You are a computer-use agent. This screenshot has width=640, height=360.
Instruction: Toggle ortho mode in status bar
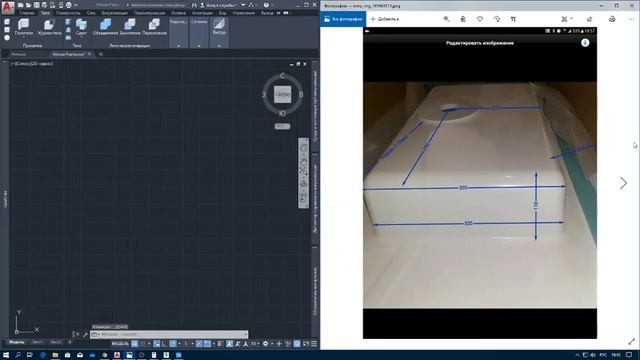point(164,344)
